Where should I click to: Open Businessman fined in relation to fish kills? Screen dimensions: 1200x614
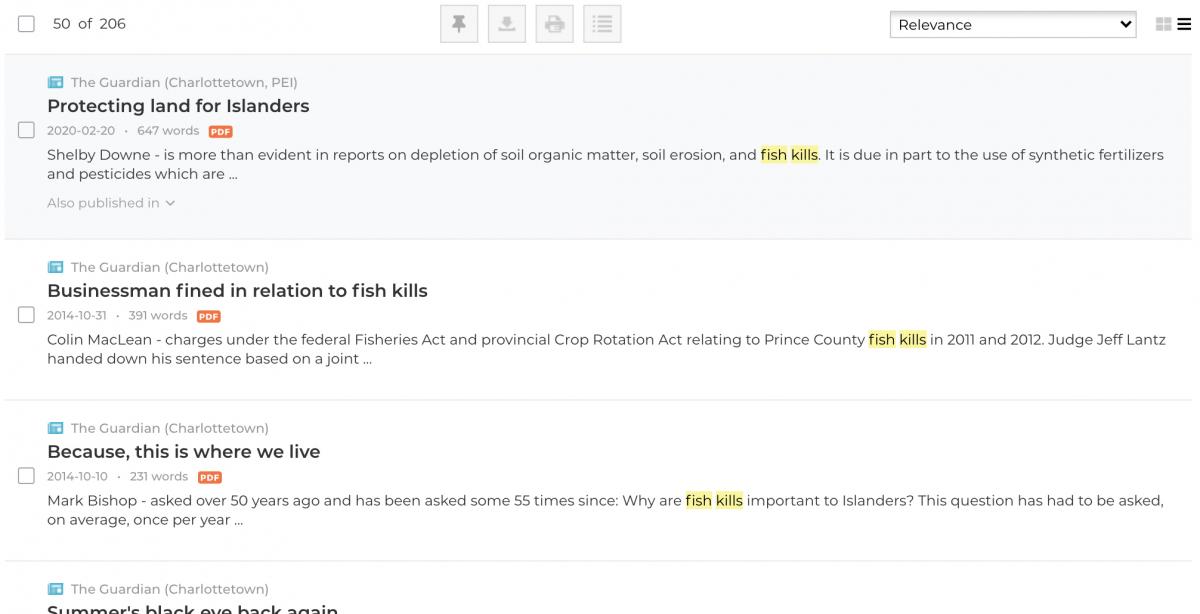pyautogui.click(x=237, y=291)
